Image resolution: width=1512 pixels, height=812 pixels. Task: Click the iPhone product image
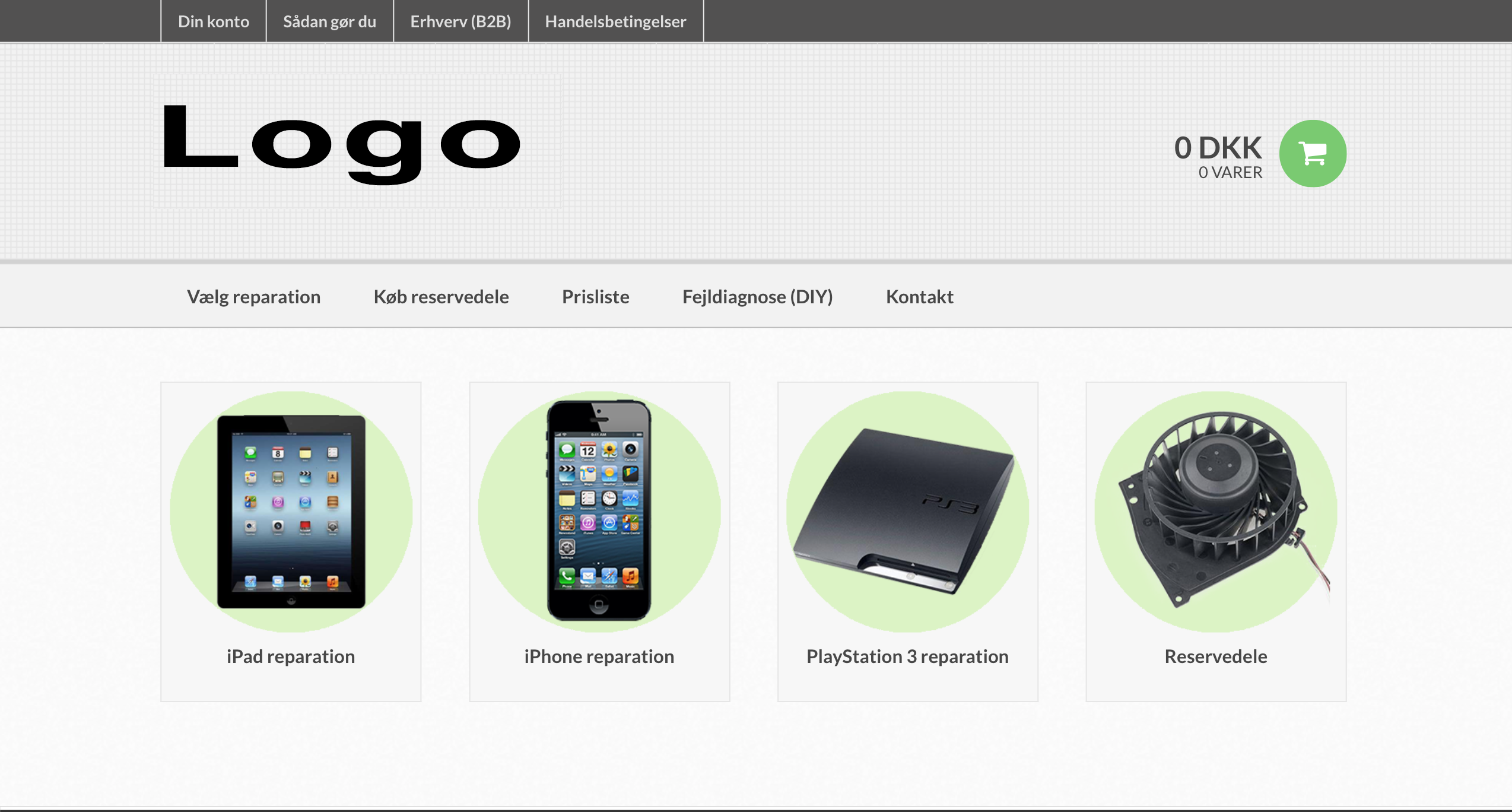[x=599, y=512]
